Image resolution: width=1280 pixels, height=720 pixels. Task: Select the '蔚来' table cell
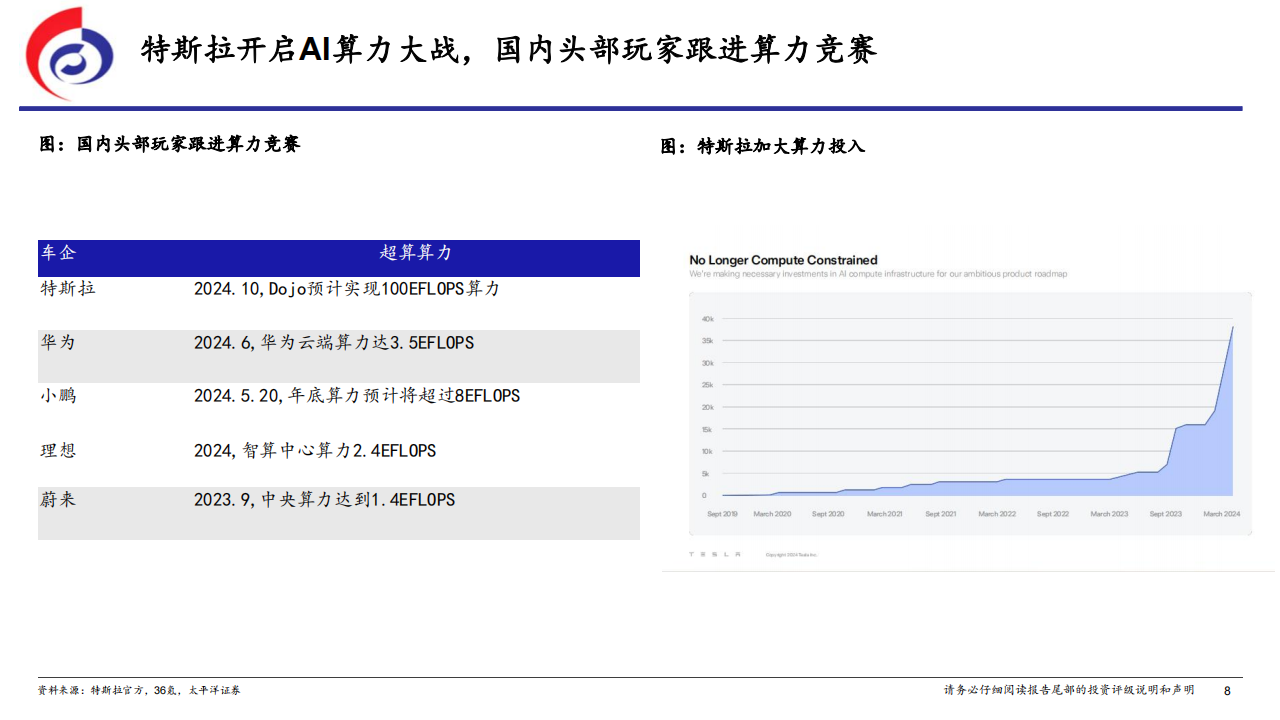pyautogui.click(x=58, y=498)
